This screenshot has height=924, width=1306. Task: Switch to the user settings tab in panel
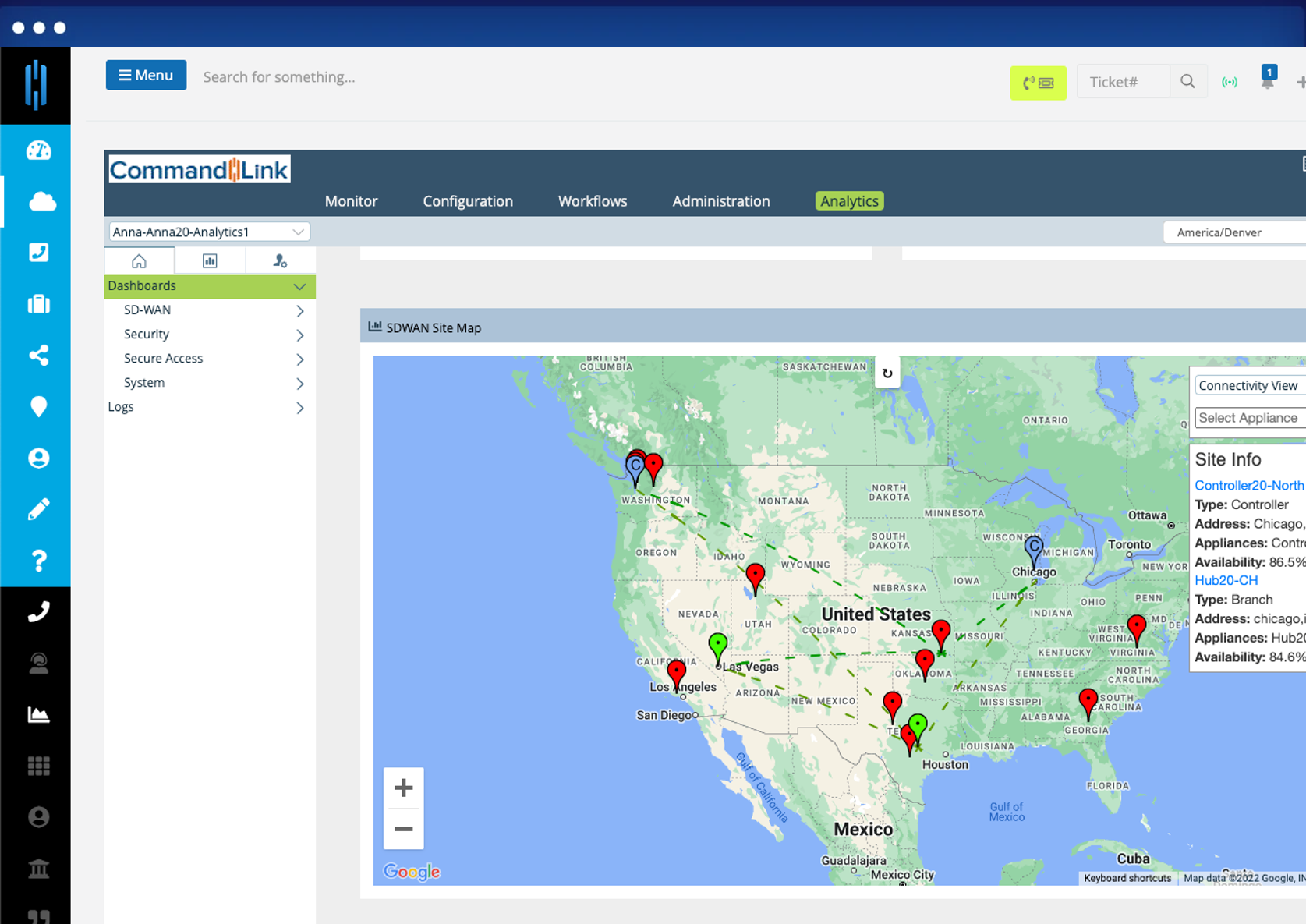click(279, 260)
